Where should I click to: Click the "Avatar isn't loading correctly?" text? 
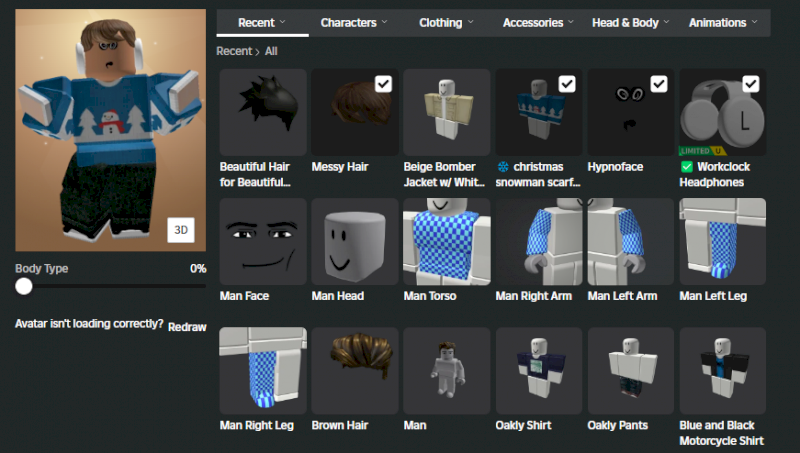(89, 324)
